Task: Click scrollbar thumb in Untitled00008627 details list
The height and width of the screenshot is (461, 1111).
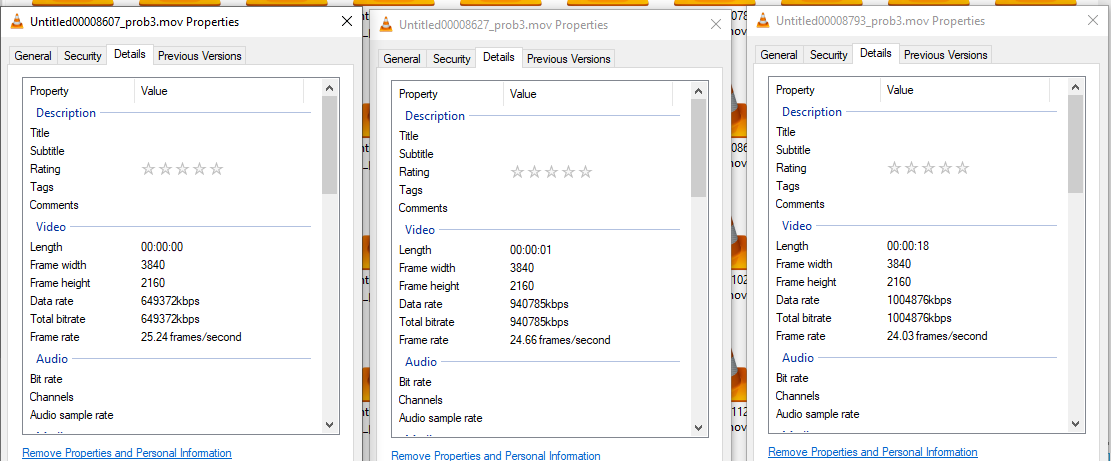Action: [699, 148]
